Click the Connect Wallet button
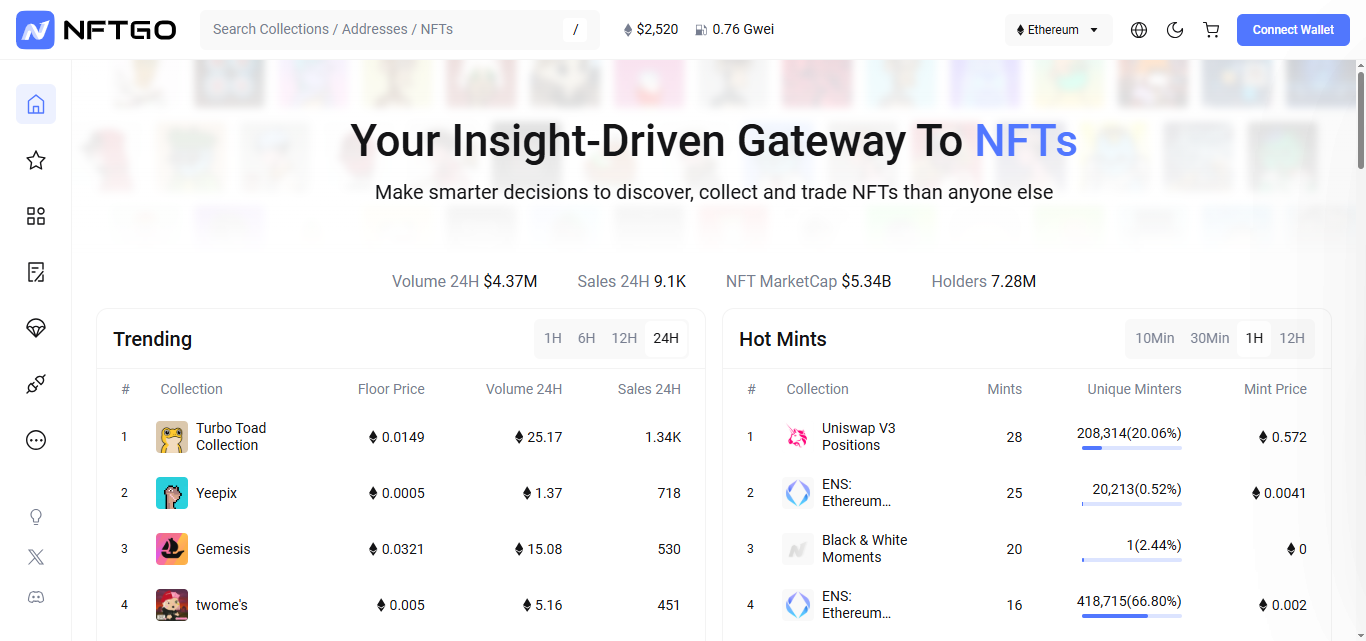The image size is (1366, 641). (1293, 30)
